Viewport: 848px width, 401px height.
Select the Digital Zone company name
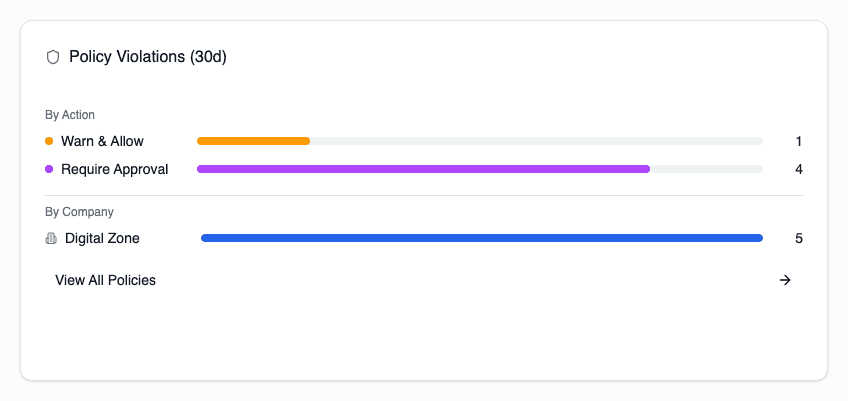click(102, 238)
